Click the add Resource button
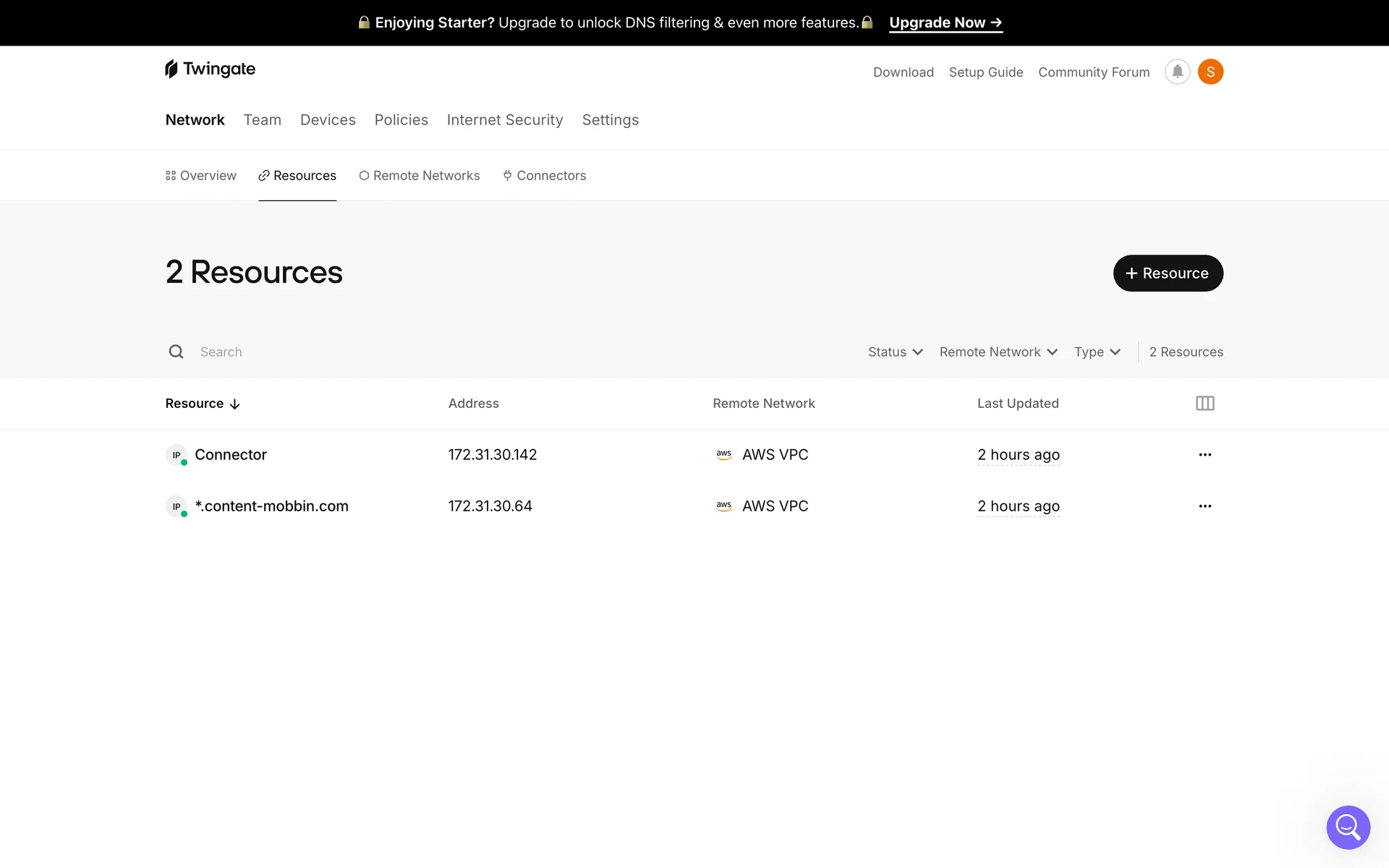 pos(1168,273)
